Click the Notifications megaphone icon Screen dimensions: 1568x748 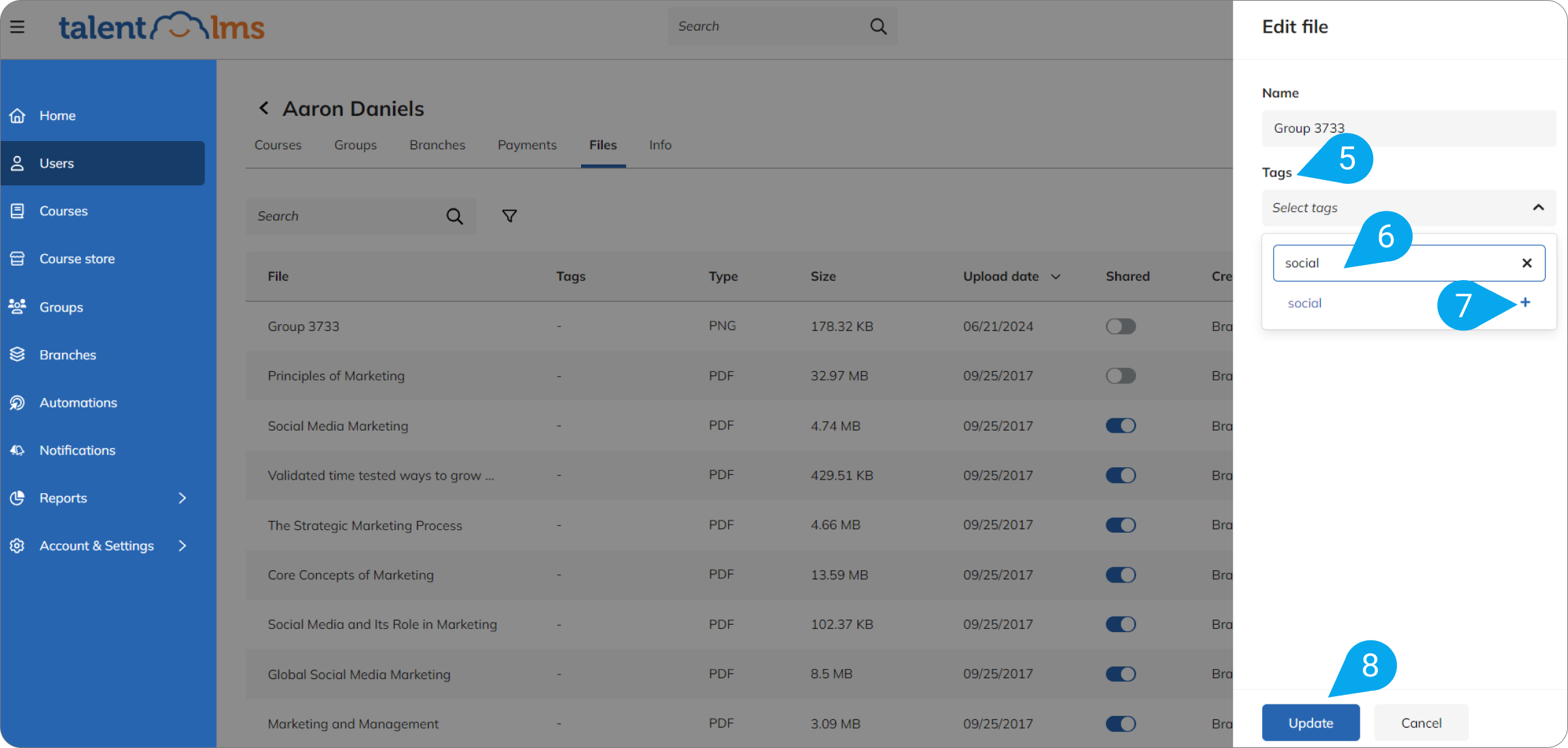tap(18, 450)
